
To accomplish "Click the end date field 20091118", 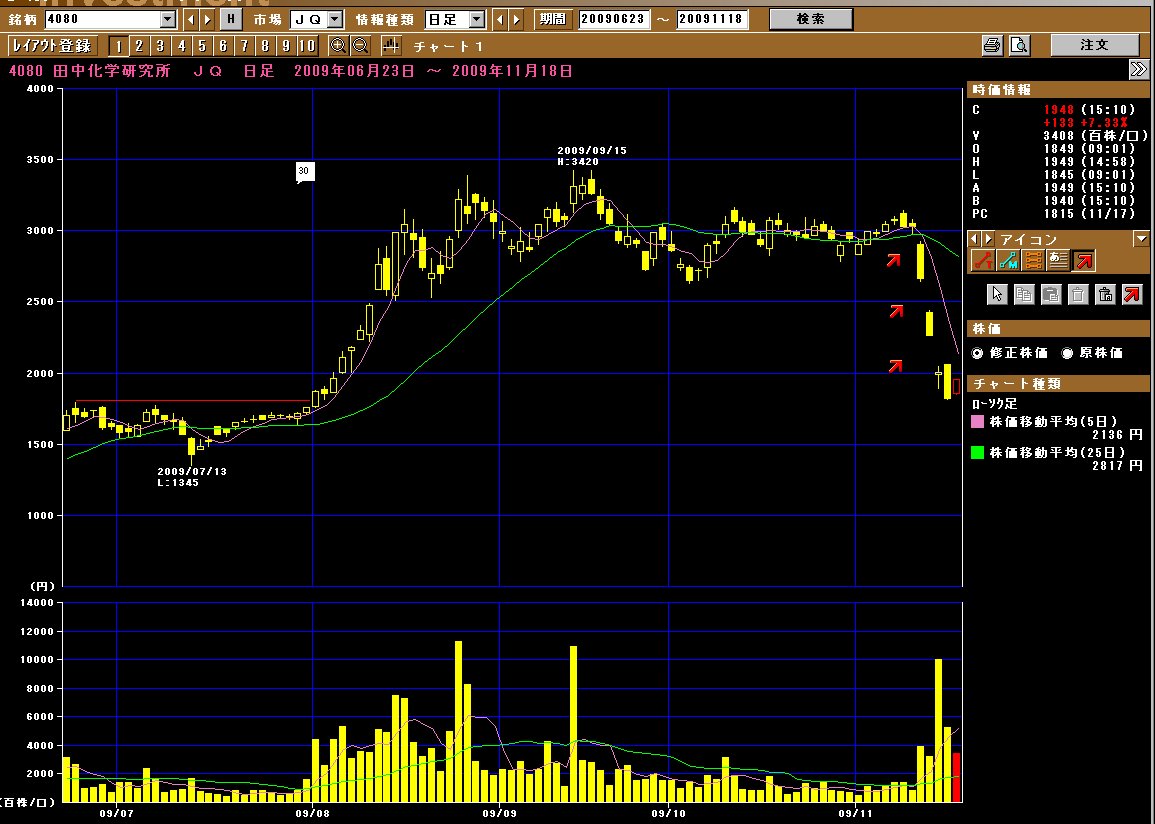I will (x=712, y=19).
